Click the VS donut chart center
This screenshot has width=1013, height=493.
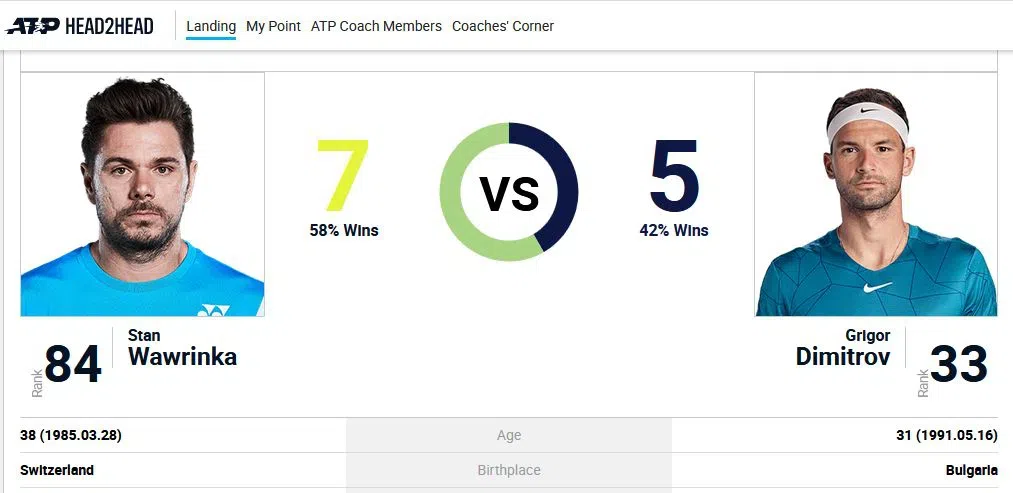509,193
